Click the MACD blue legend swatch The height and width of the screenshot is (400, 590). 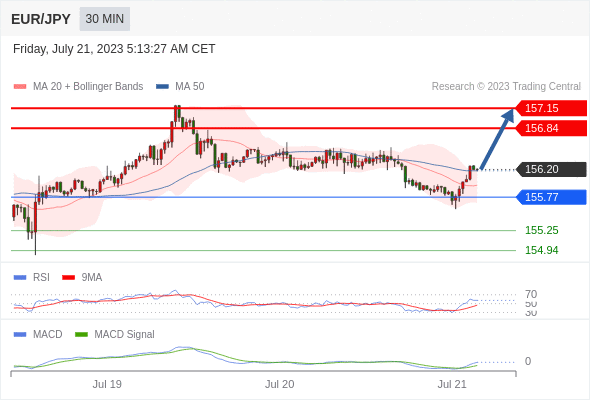point(20,335)
